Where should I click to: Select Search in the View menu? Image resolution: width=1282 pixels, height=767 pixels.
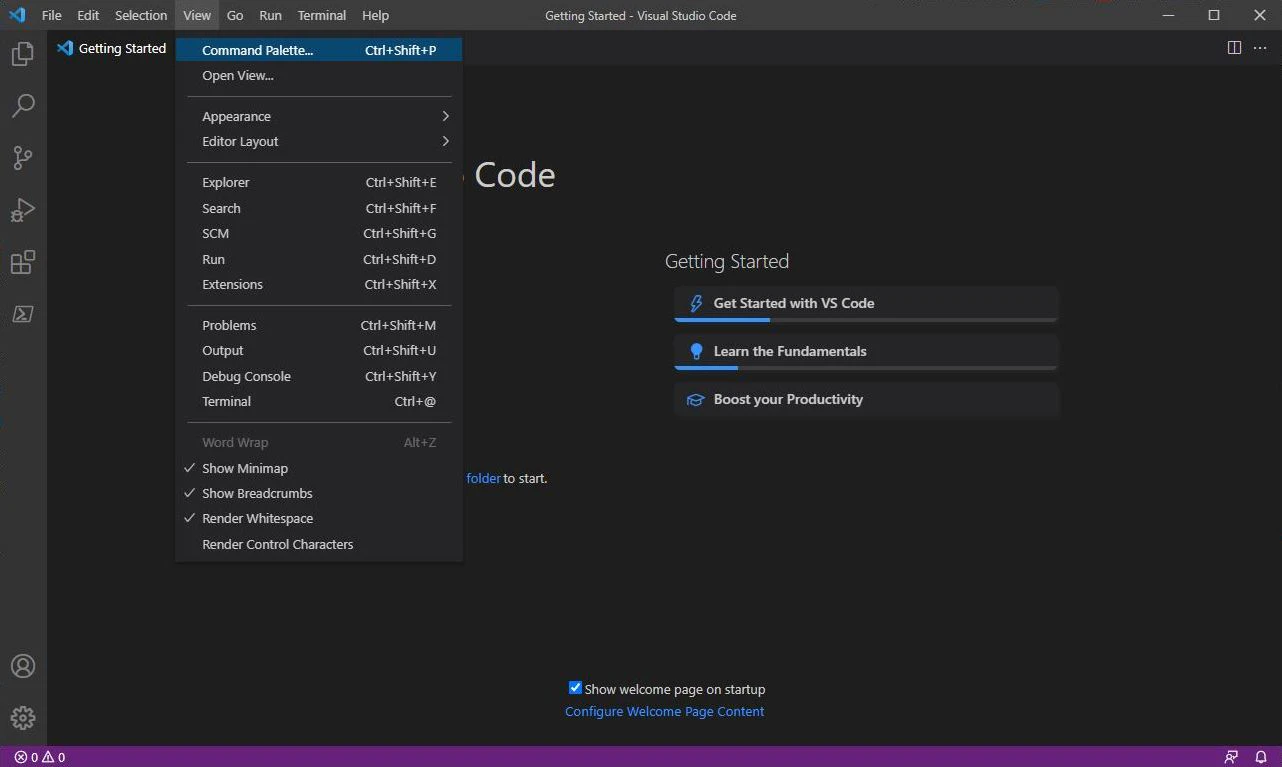pyautogui.click(x=319, y=208)
